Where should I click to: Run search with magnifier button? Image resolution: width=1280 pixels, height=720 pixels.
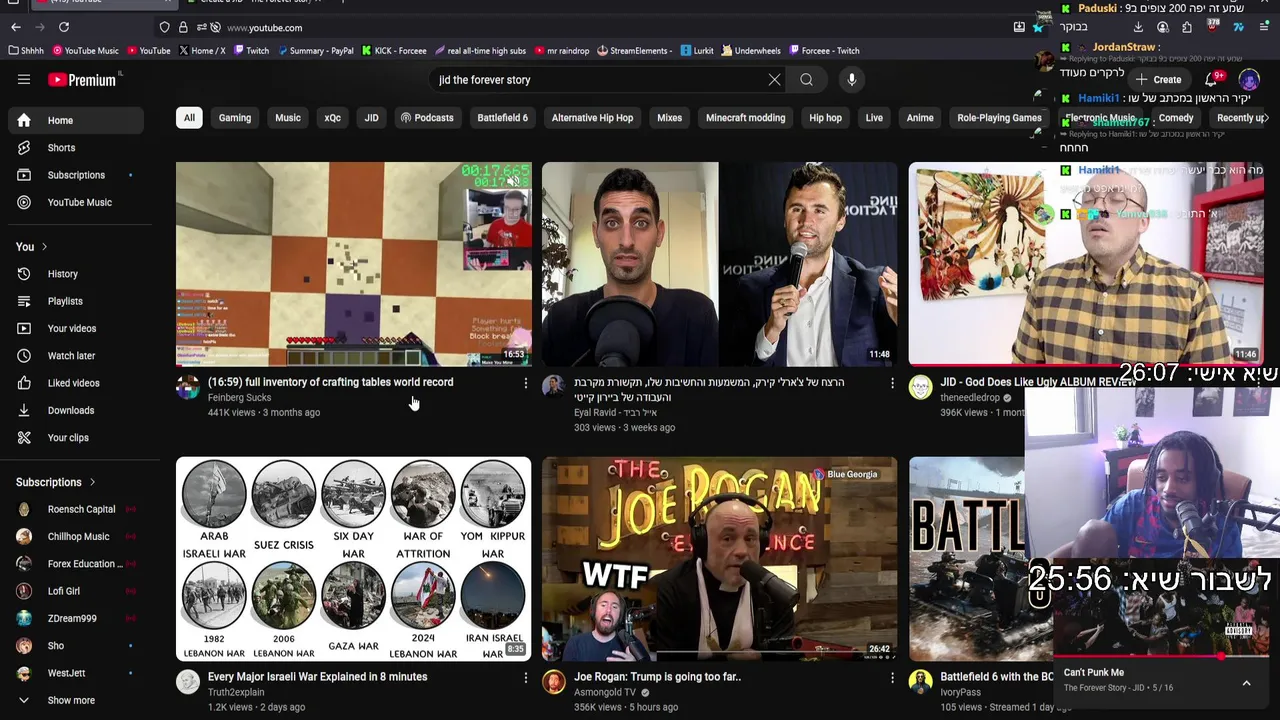(806, 80)
